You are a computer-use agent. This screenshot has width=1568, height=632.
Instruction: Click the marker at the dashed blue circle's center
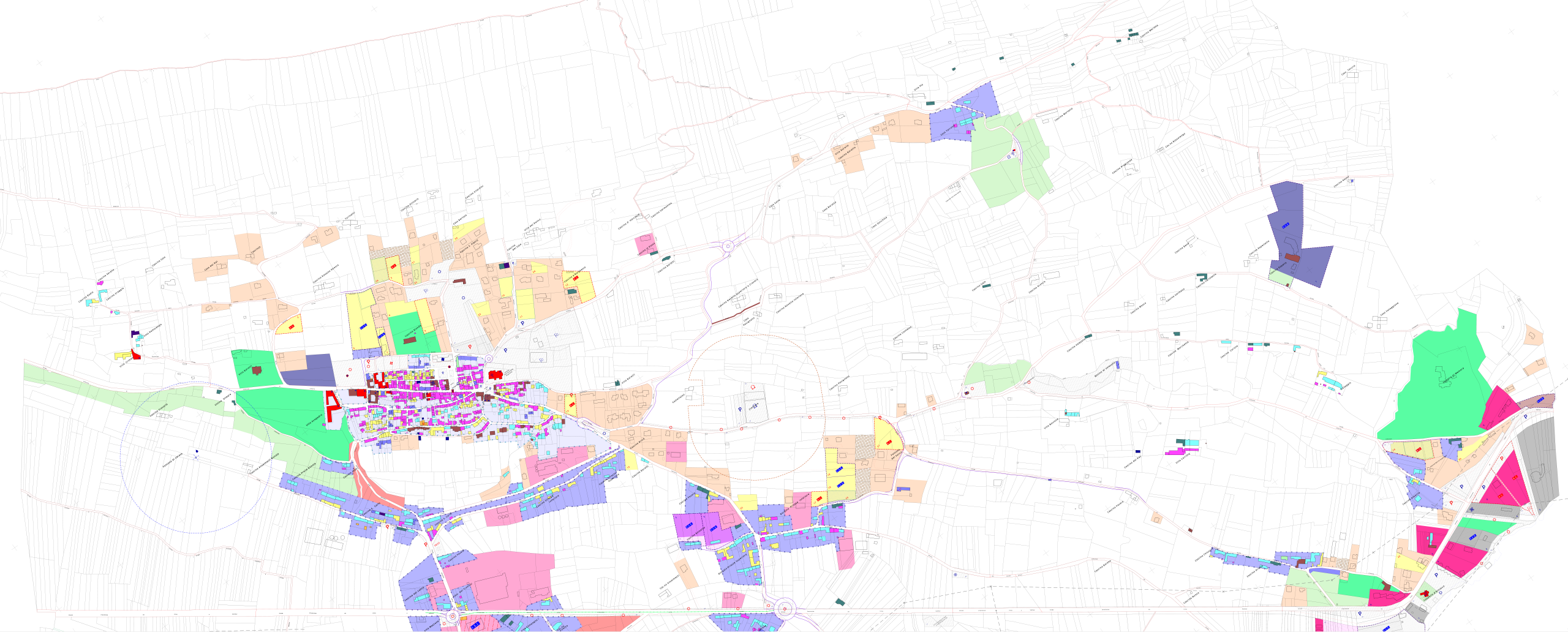click(196, 457)
